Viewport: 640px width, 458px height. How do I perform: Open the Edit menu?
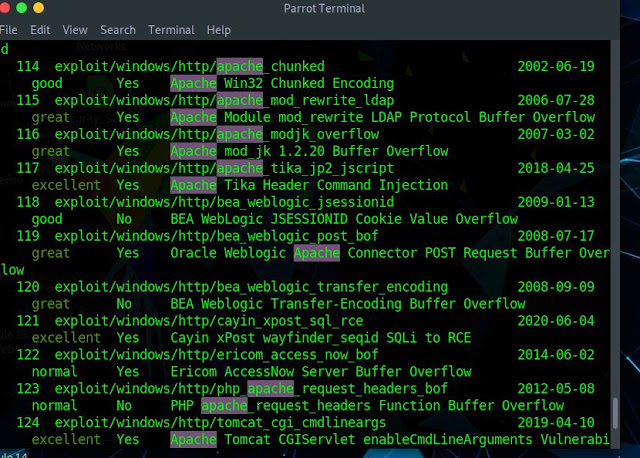click(40, 30)
